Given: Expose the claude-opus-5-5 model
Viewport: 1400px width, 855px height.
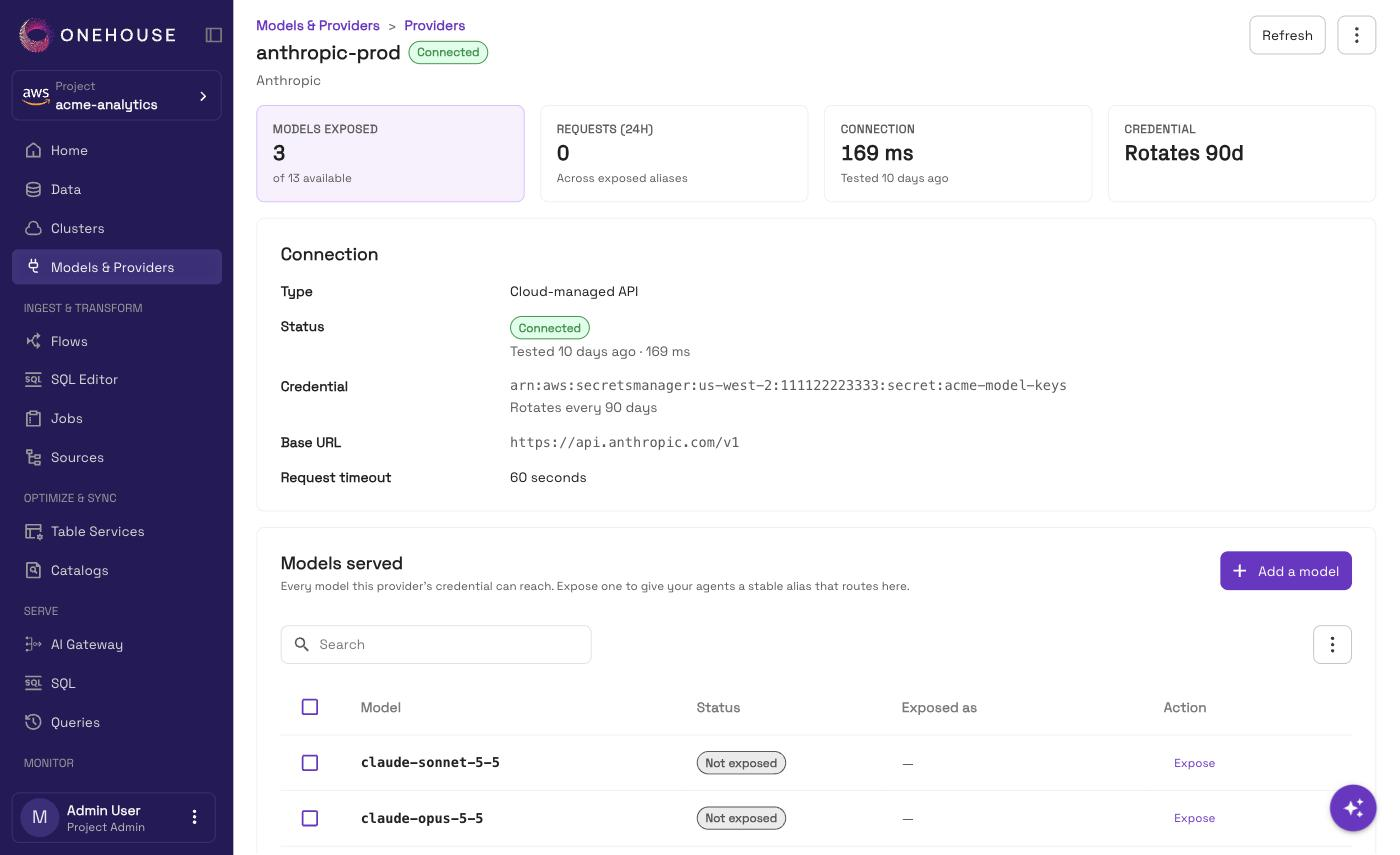Looking at the screenshot, I should [x=1194, y=818].
